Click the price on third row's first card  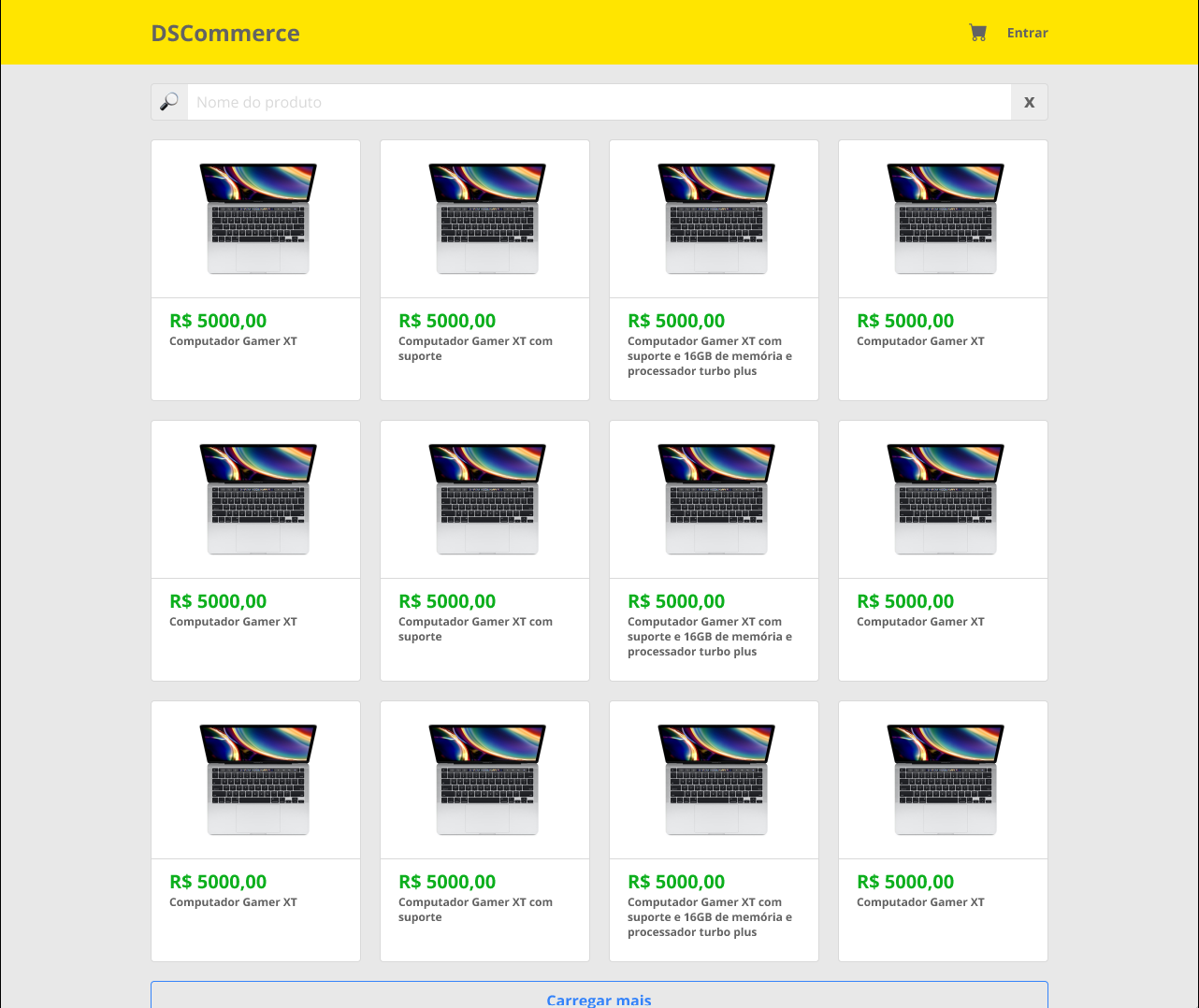(x=218, y=882)
